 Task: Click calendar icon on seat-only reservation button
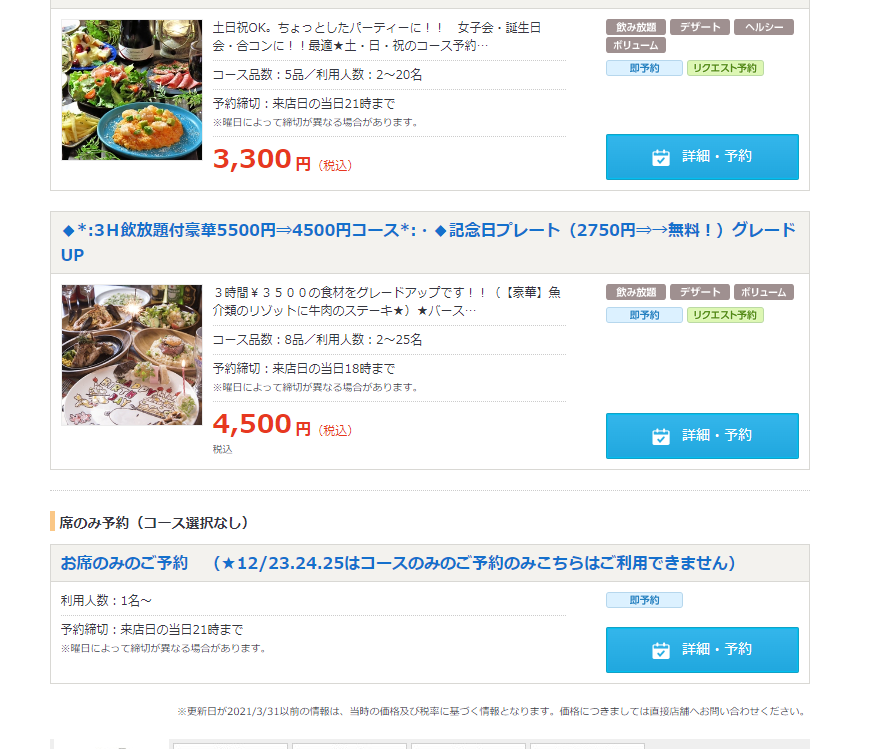click(x=660, y=650)
